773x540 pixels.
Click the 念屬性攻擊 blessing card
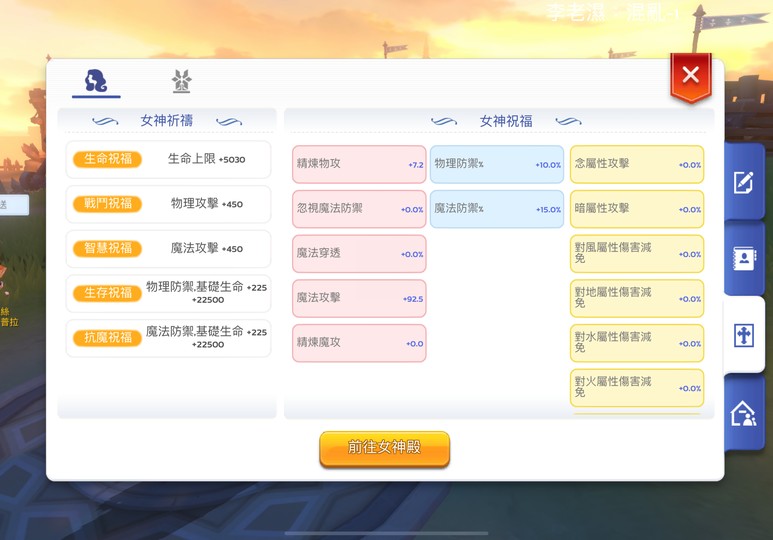point(637,164)
